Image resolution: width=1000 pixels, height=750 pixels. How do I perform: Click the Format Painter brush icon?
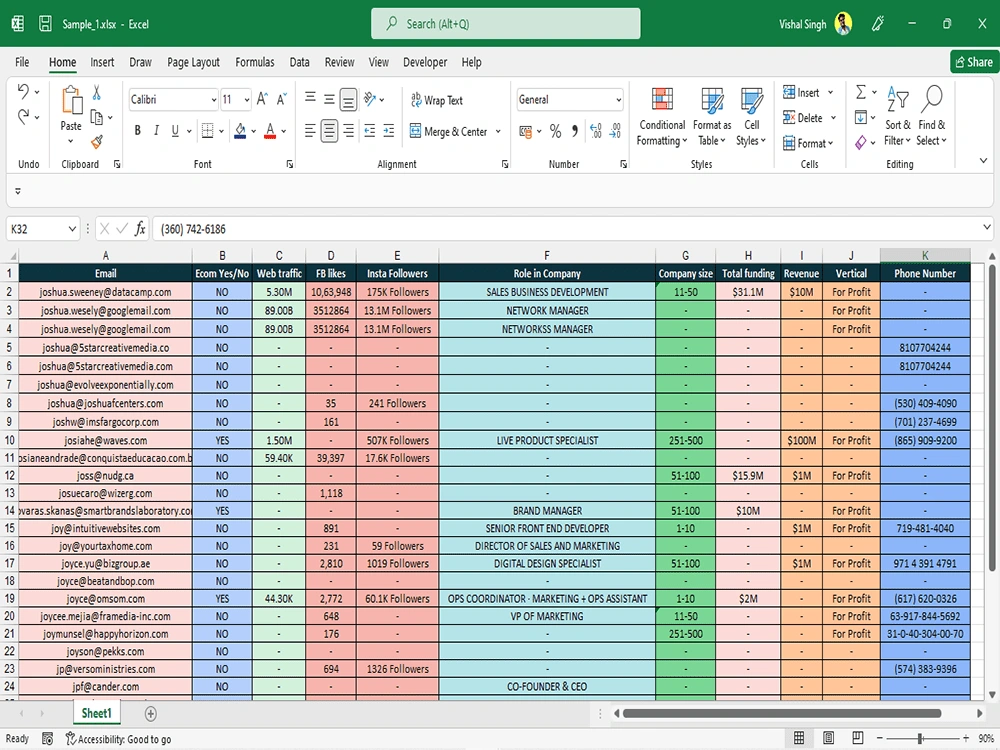(97, 142)
